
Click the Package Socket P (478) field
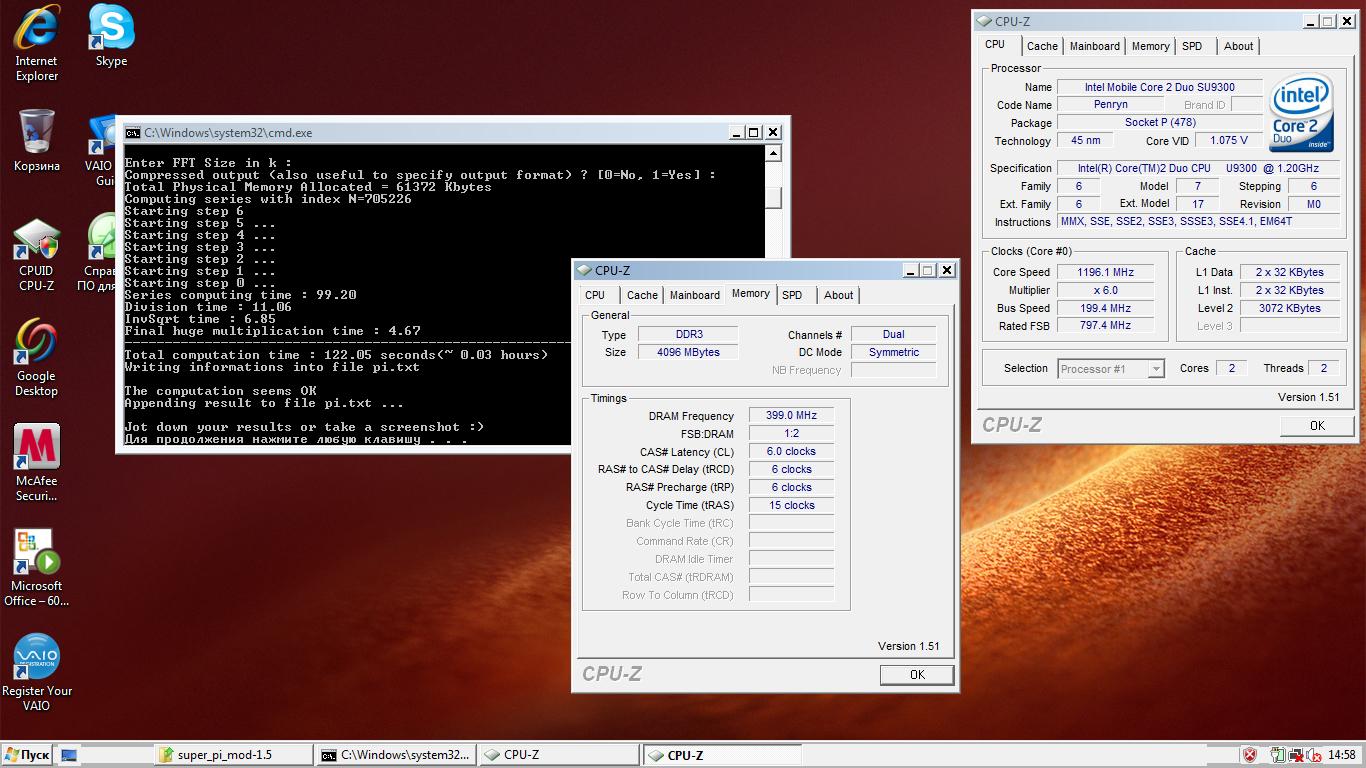pos(1160,123)
